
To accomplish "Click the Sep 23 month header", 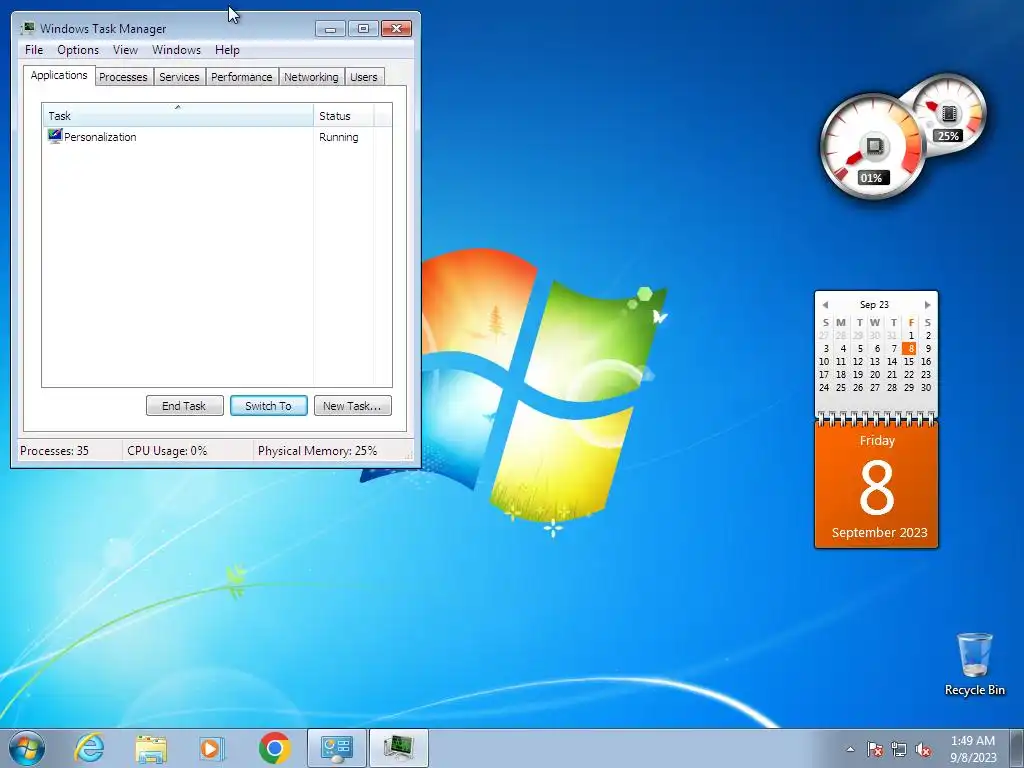I will (x=874, y=304).
